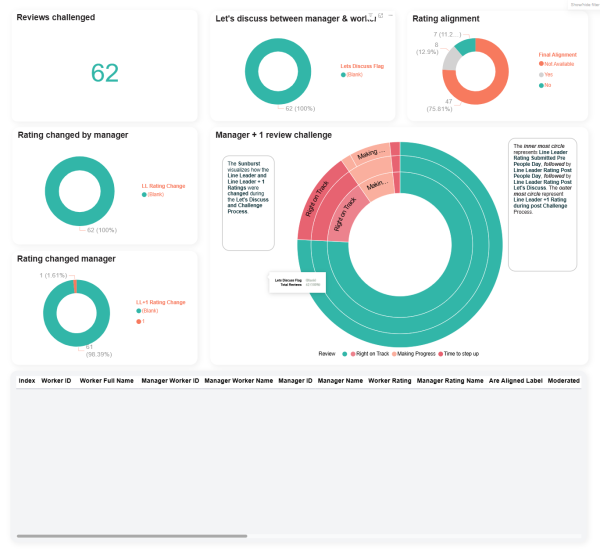Click the No legend marker in Rating alignment

point(541,85)
